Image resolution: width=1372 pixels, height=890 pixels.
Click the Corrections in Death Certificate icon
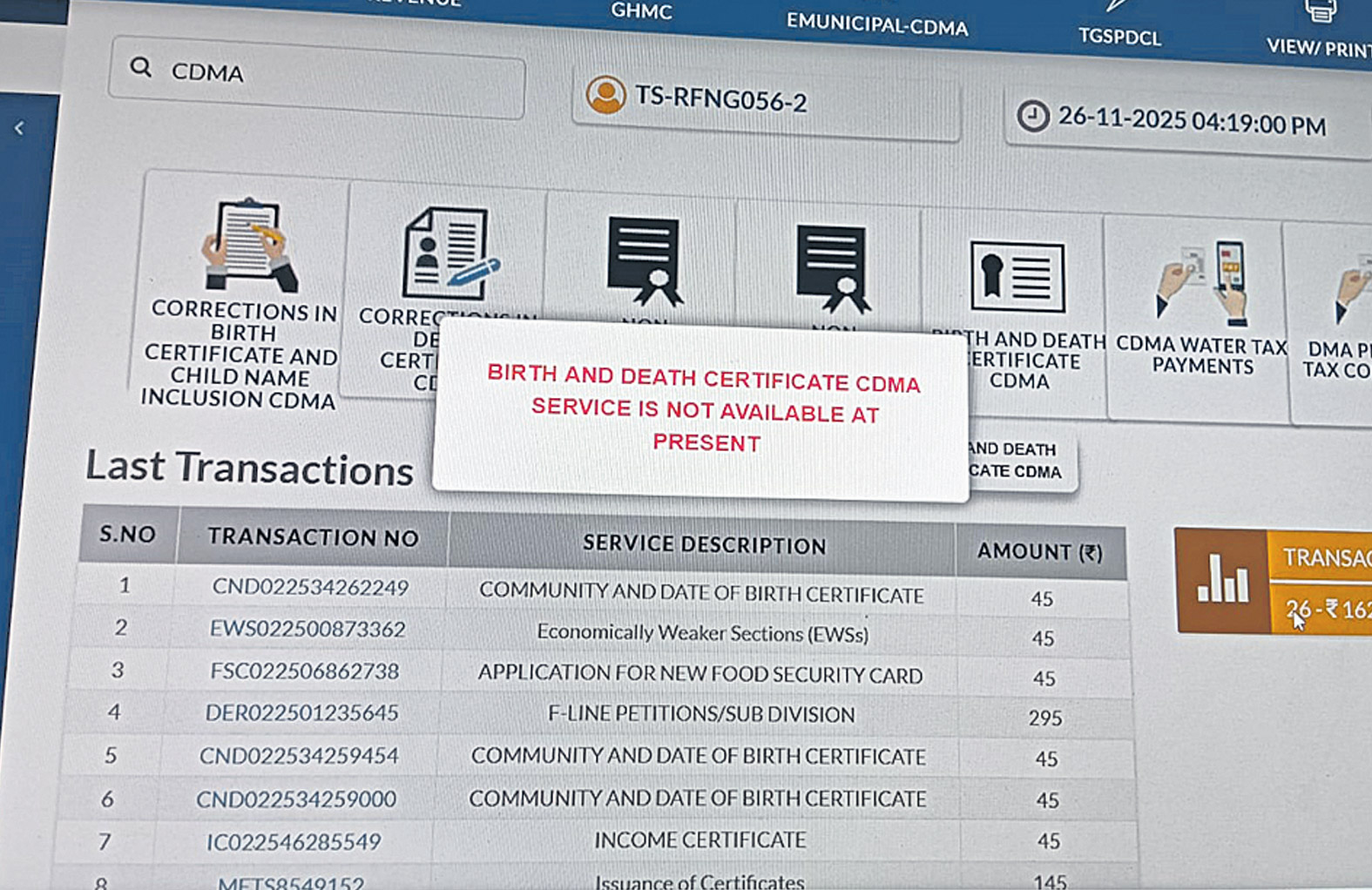[x=449, y=253]
